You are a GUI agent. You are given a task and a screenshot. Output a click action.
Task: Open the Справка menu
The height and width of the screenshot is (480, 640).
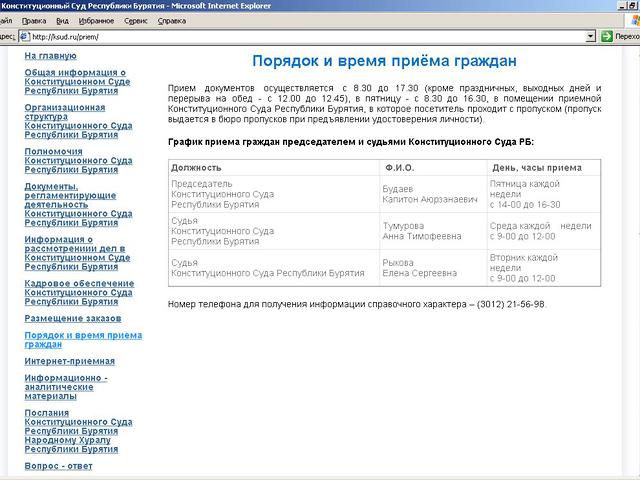(x=172, y=21)
